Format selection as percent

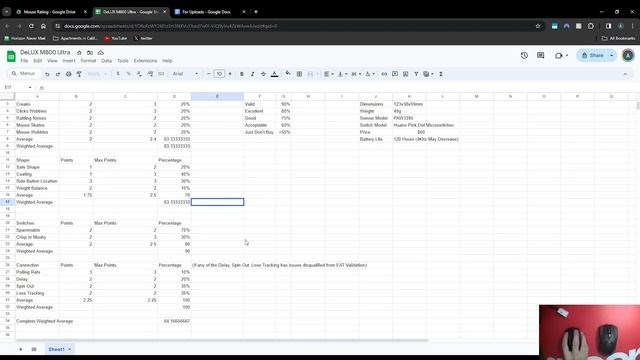click(x=129, y=74)
